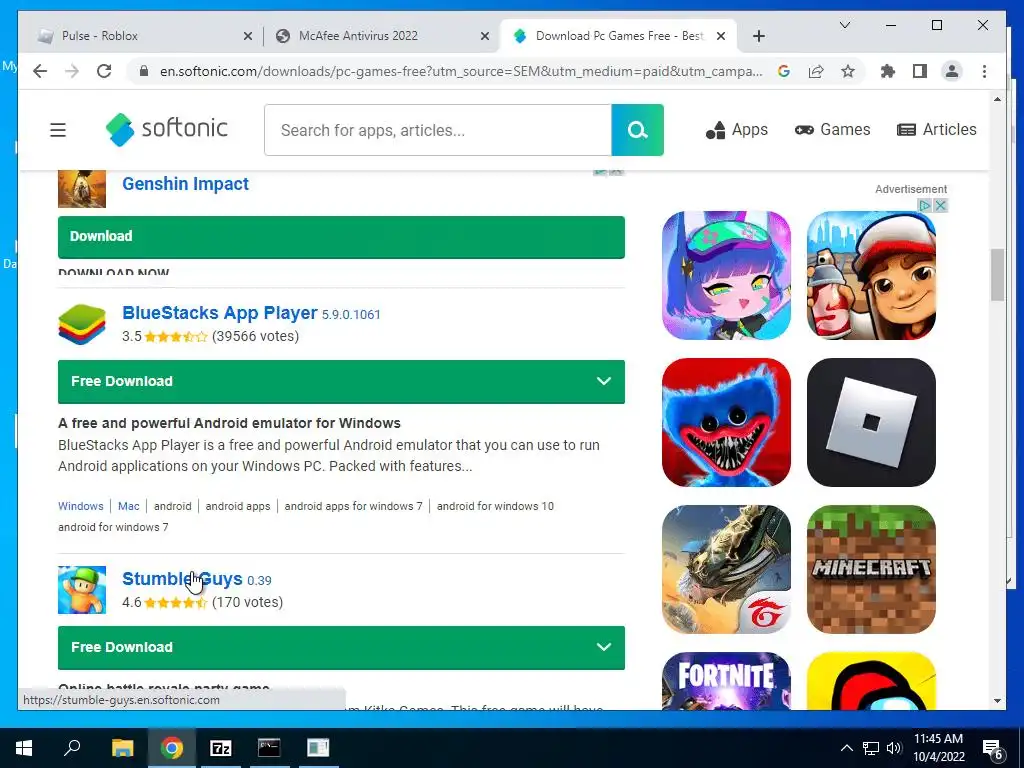Open the Articles menu in Softonic header
Screen dimensions: 1024x768
pos(936,130)
